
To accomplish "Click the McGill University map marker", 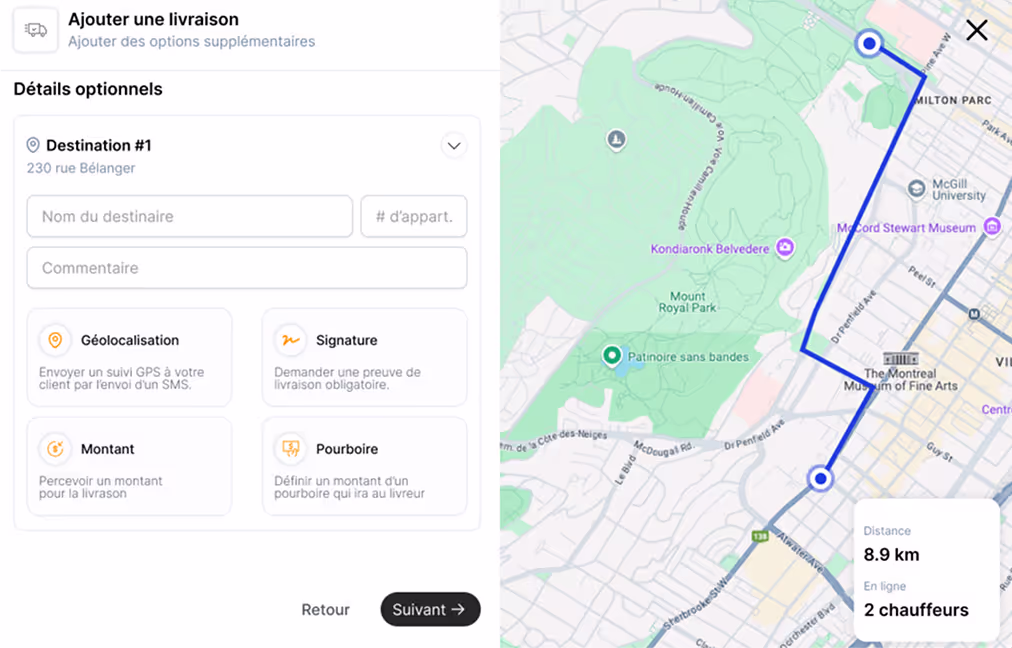I will coord(916,189).
